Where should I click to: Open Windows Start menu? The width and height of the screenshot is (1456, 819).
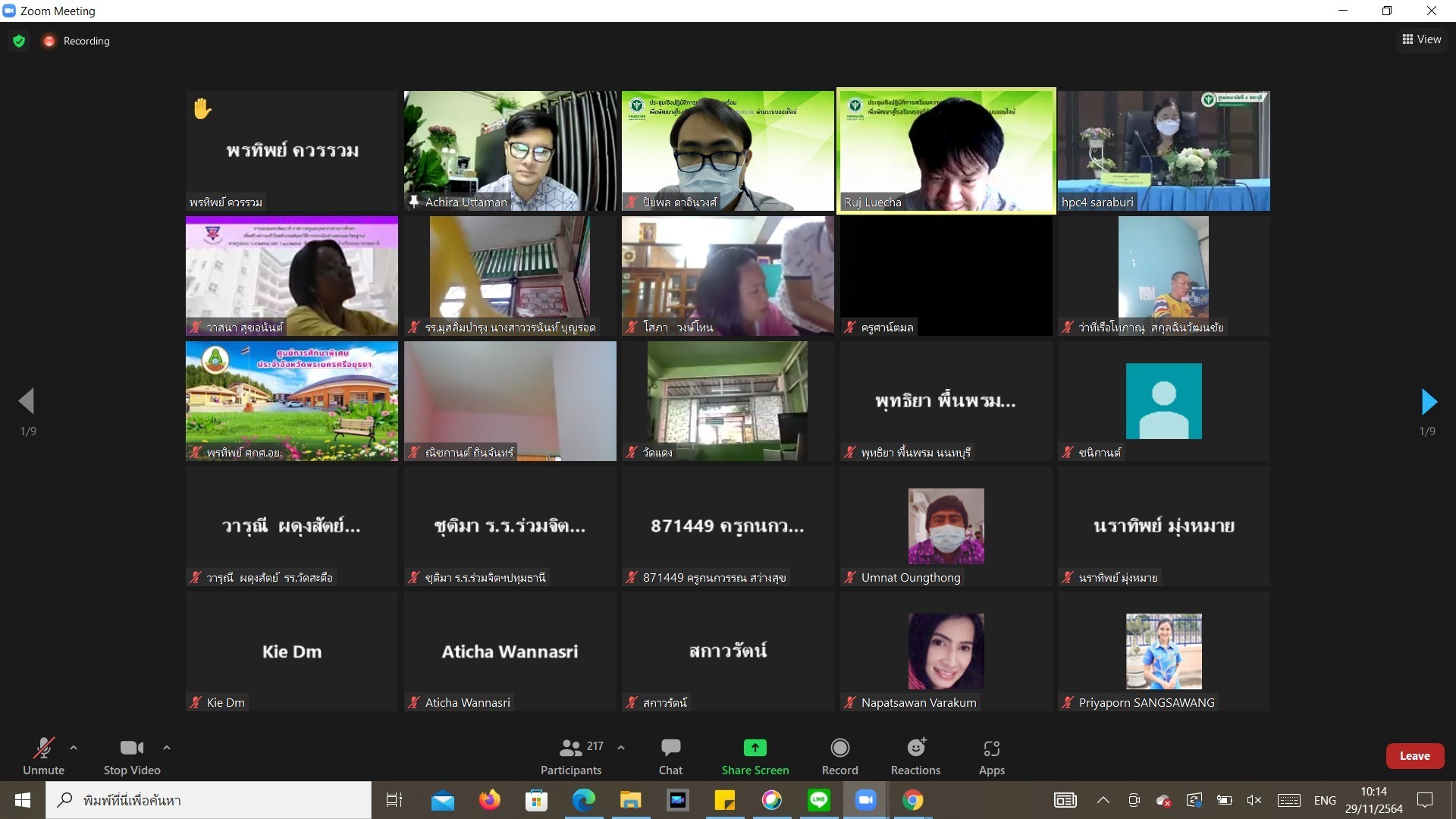[23, 800]
